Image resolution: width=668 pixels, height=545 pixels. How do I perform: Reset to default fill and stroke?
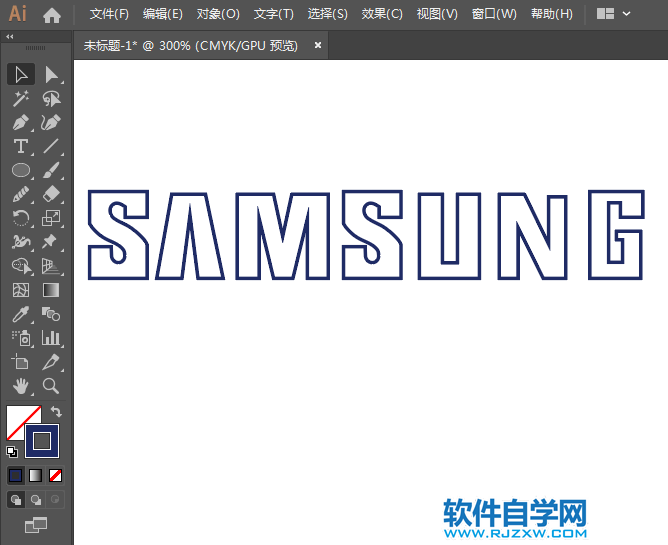tap(12, 452)
